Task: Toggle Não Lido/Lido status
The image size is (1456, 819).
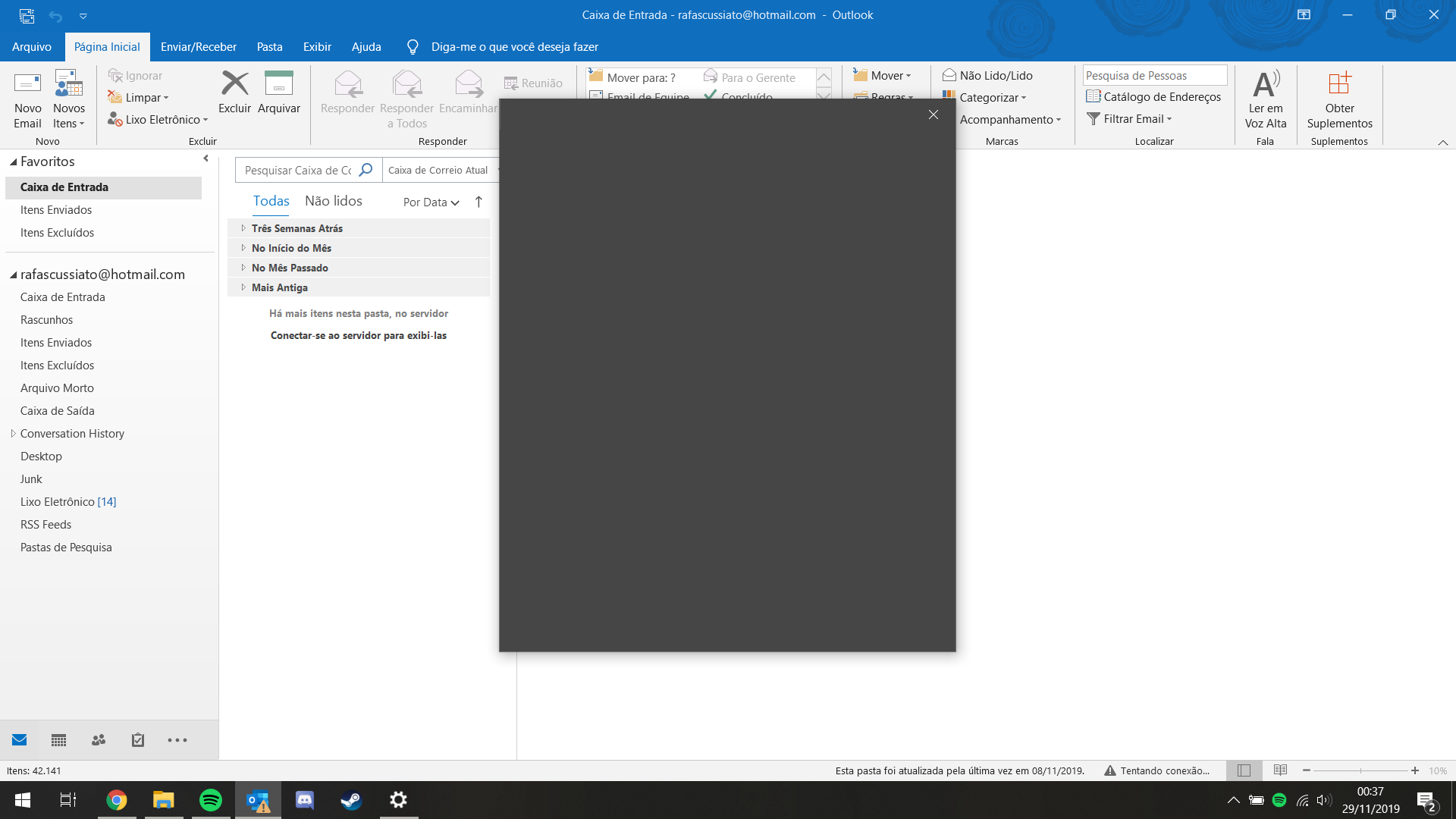Action: pyautogui.click(x=987, y=76)
